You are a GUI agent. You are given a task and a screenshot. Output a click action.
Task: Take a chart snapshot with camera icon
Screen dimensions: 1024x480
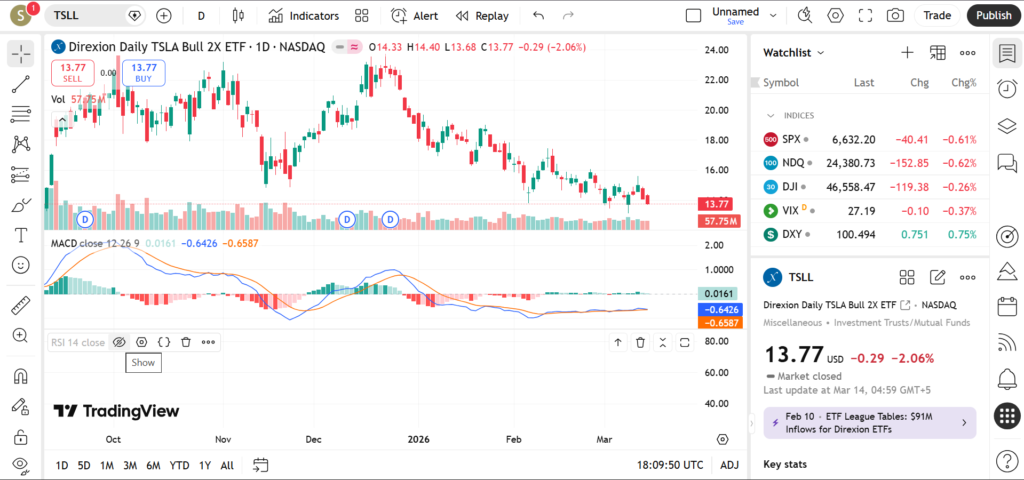[895, 16]
